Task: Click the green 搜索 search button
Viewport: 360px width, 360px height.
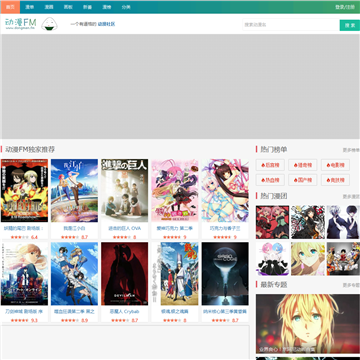Action: tap(350, 25)
